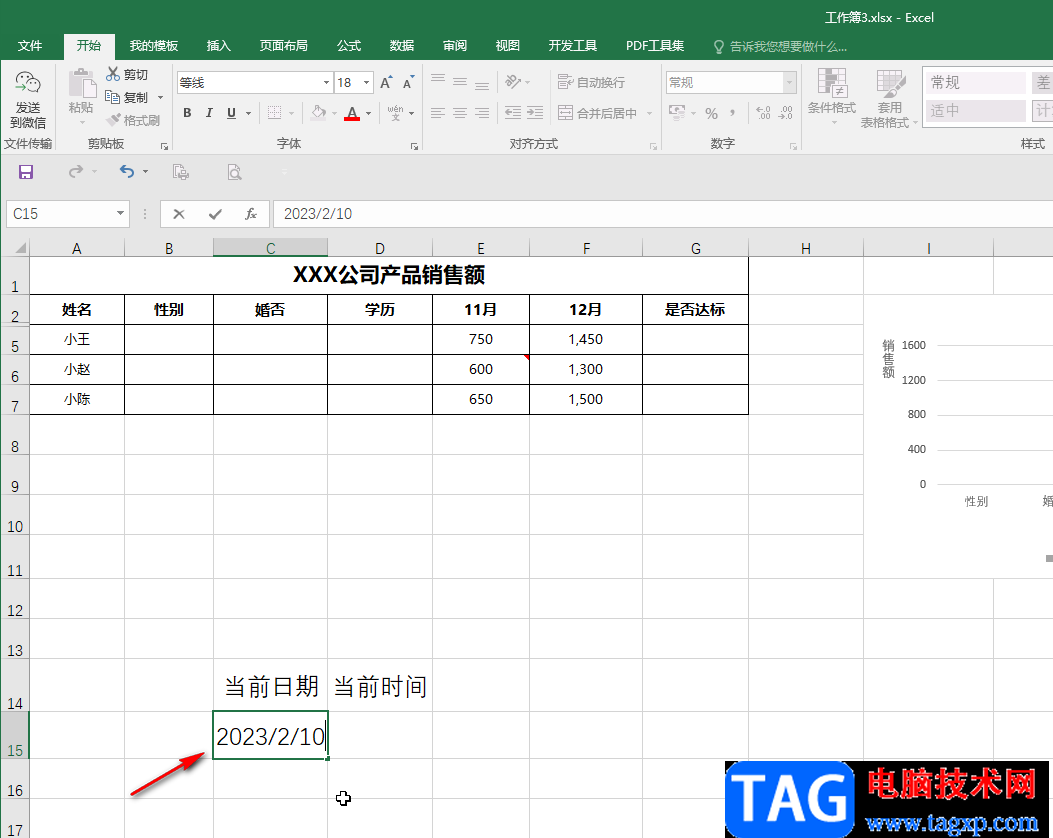Viewport: 1053px width, 838px height.
Task: Switch to the 插入 Insert tab
Action: click(x=218, y=46)
